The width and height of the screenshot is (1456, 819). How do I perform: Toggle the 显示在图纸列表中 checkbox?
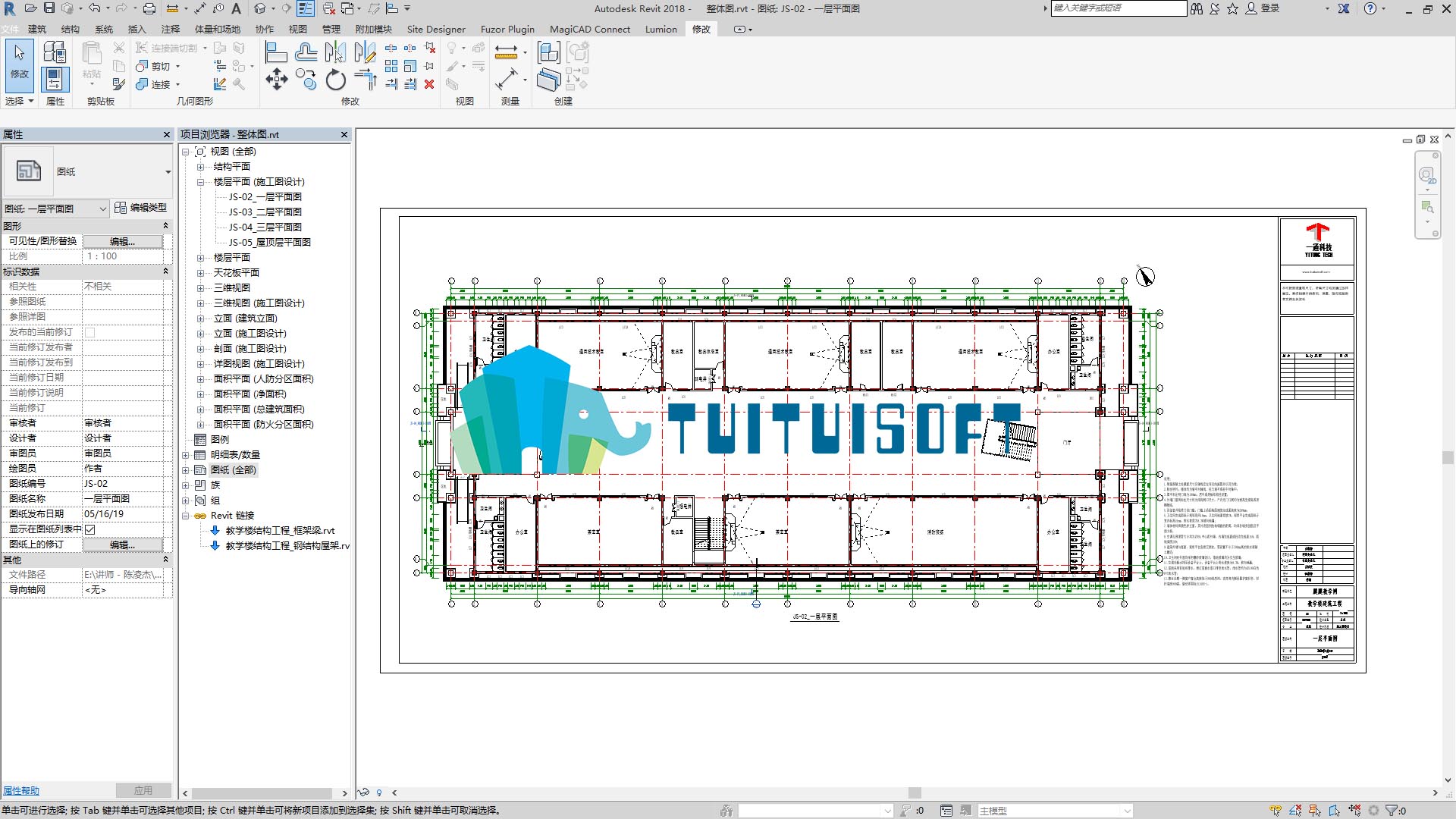90,529
